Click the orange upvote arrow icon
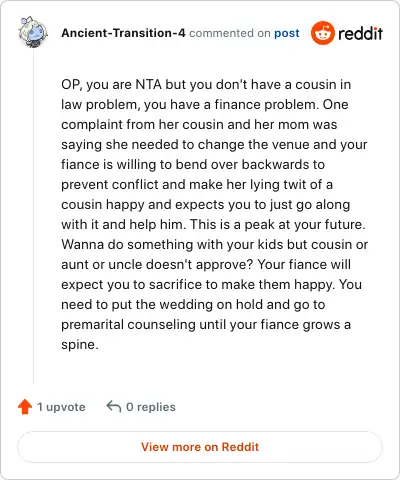This screenshot has width=400, height=480. click(x=25, y=407)
